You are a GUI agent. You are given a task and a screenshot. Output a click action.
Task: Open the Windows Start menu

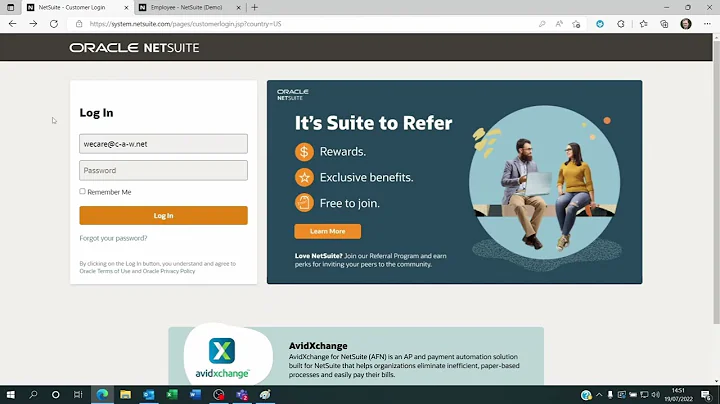tap(11, 394)
